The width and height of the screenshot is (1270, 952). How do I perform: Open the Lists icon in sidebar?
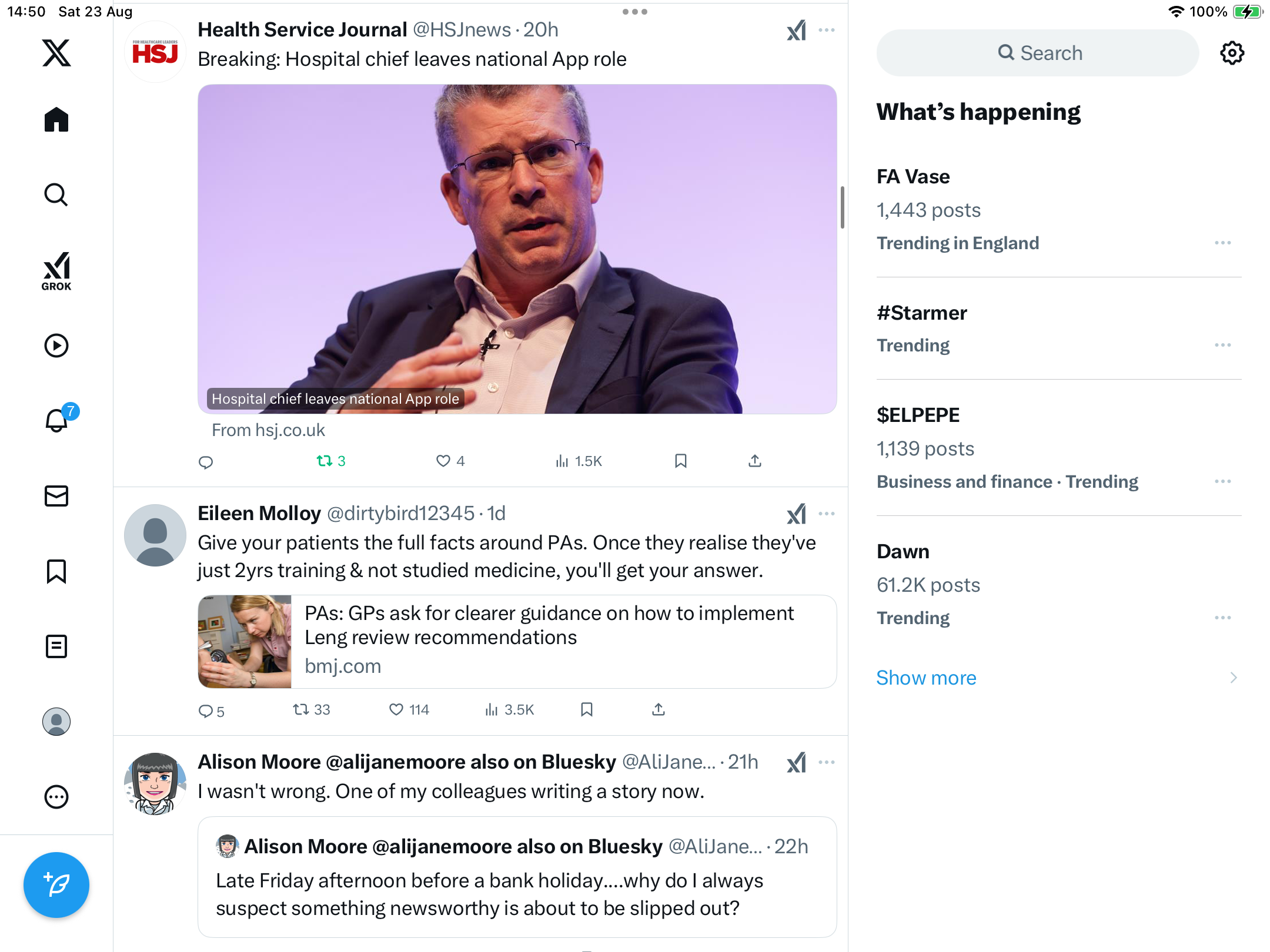click(x=56, y=646)
